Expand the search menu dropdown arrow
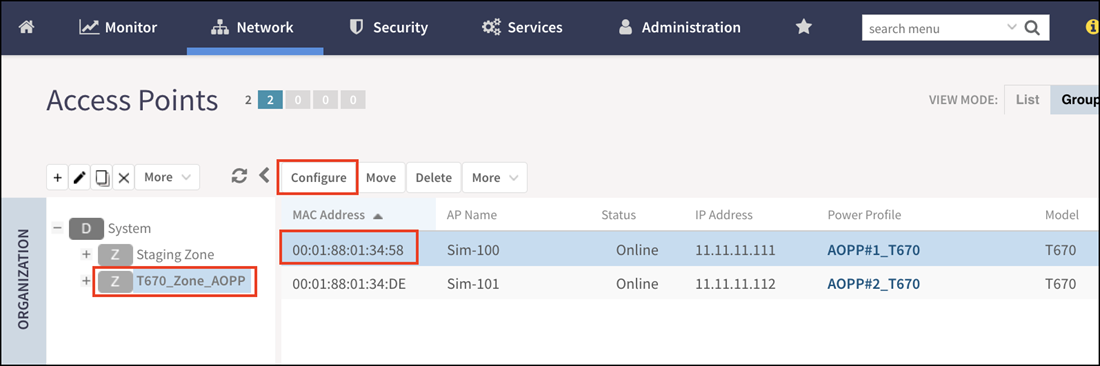The image size is (1100, 366). click(x=1012, y=27)
